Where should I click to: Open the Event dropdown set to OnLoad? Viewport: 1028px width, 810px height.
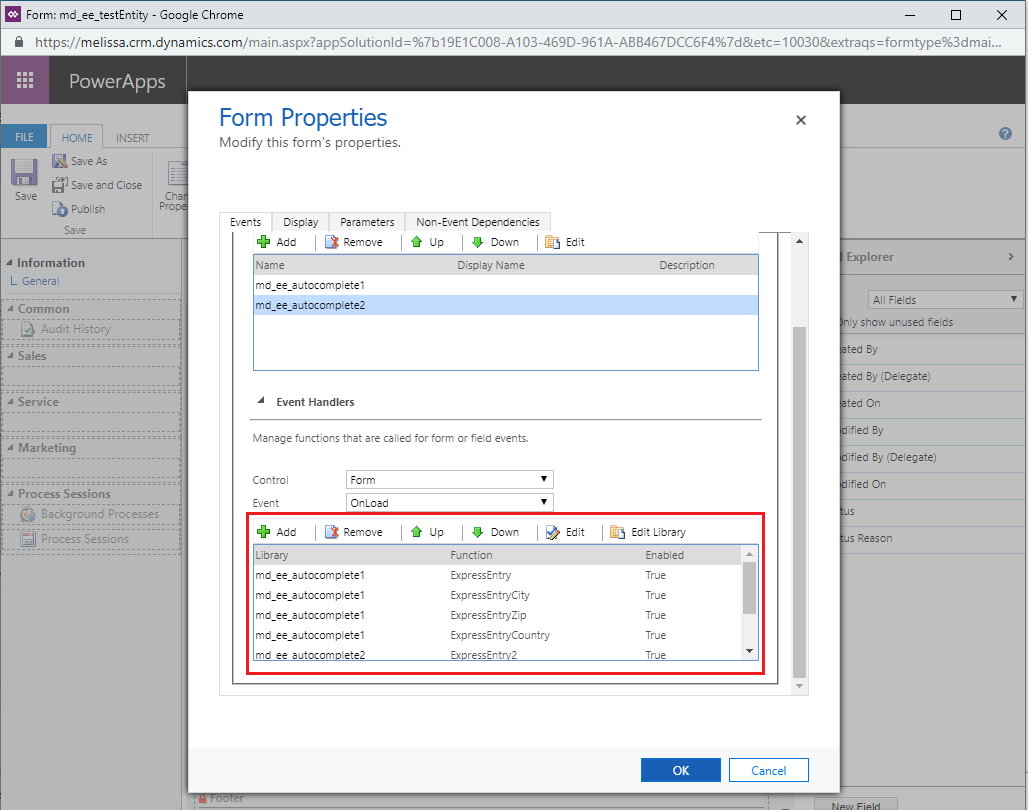tap(449, 502)
